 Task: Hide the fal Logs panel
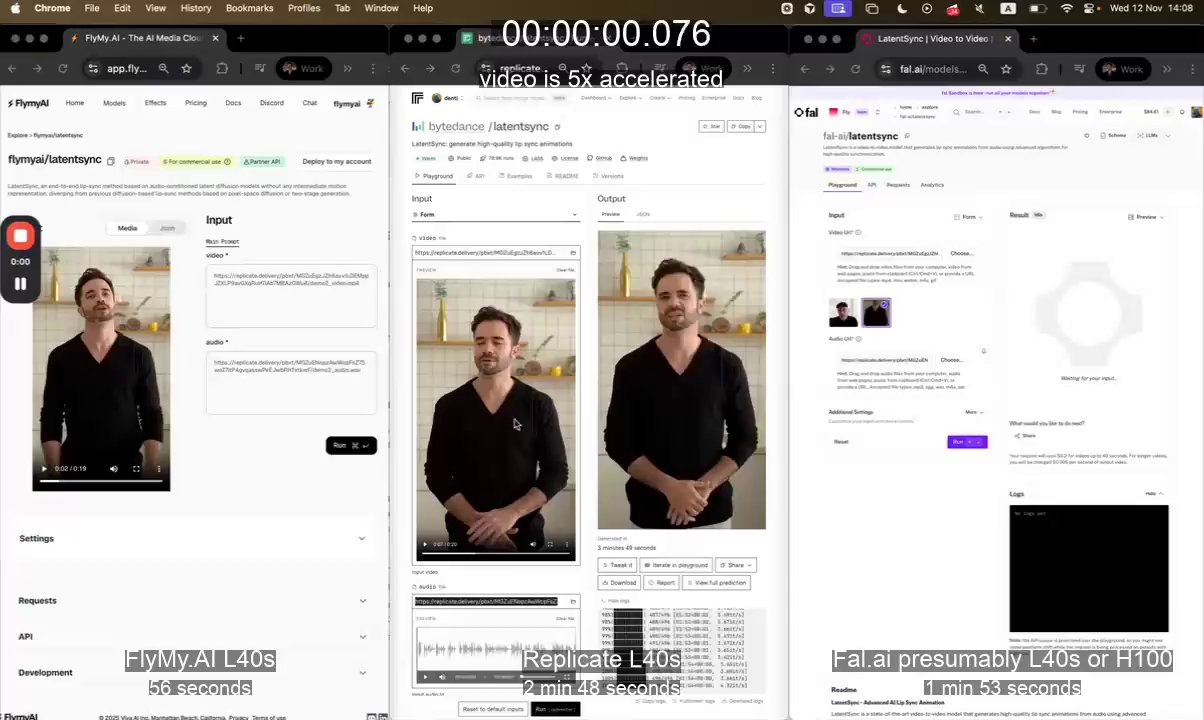click(1154, 494)
